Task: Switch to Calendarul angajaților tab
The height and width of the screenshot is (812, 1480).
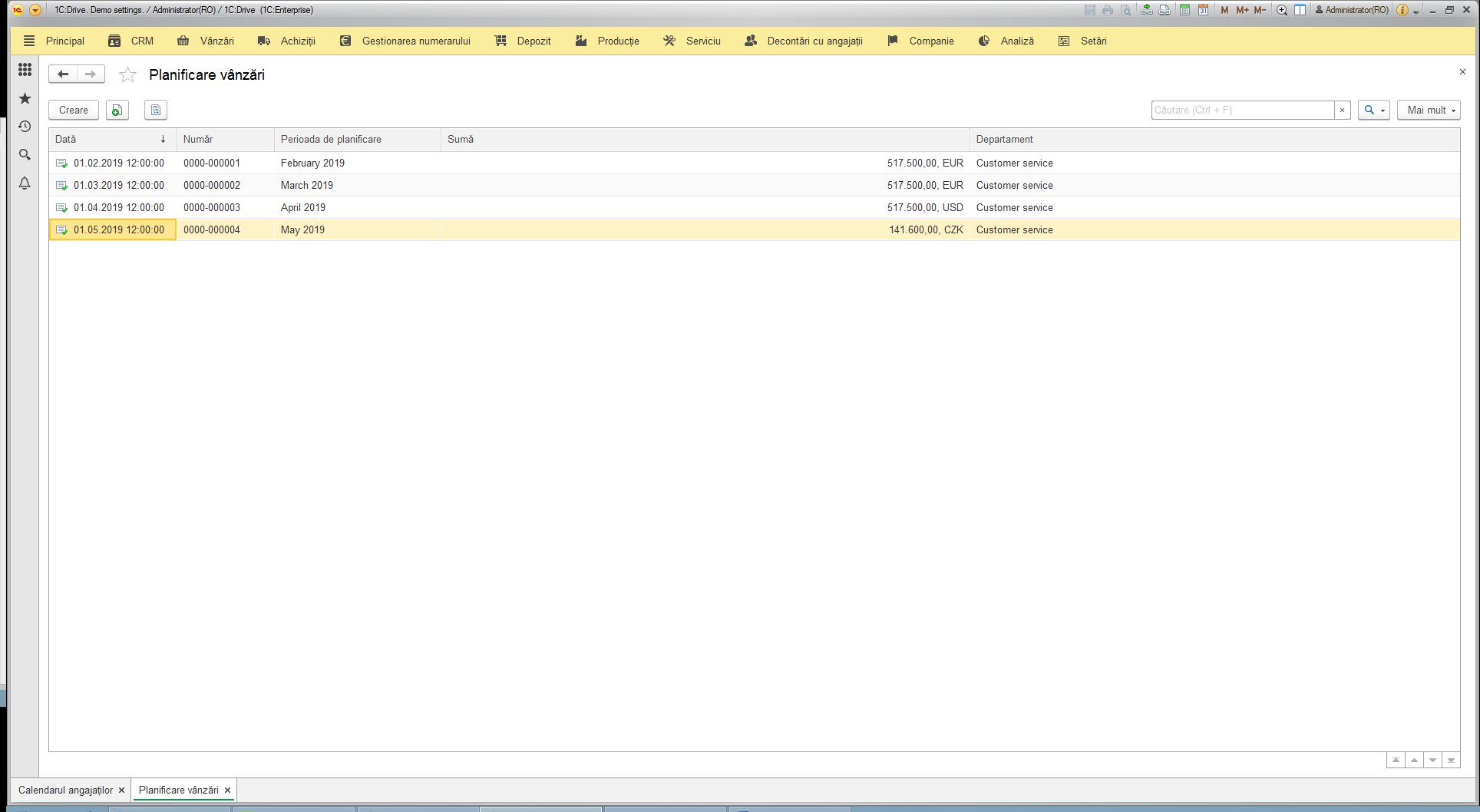Action: 65,790
